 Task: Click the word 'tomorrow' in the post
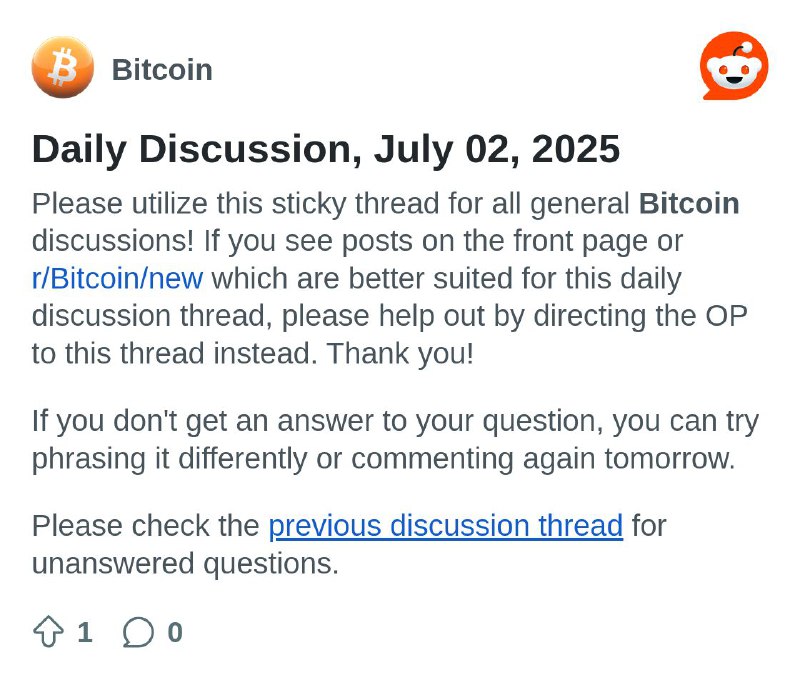pyautogui.click(x=667, y=459)
